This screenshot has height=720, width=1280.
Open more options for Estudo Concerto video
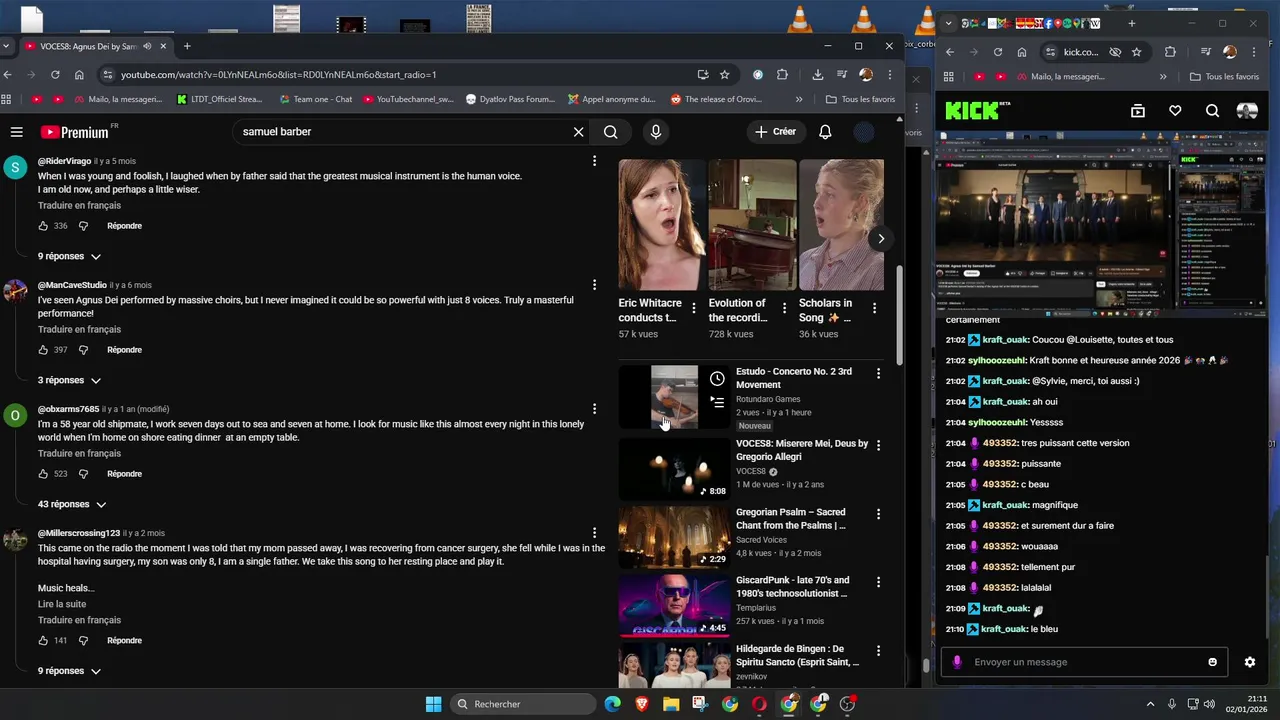878,373
